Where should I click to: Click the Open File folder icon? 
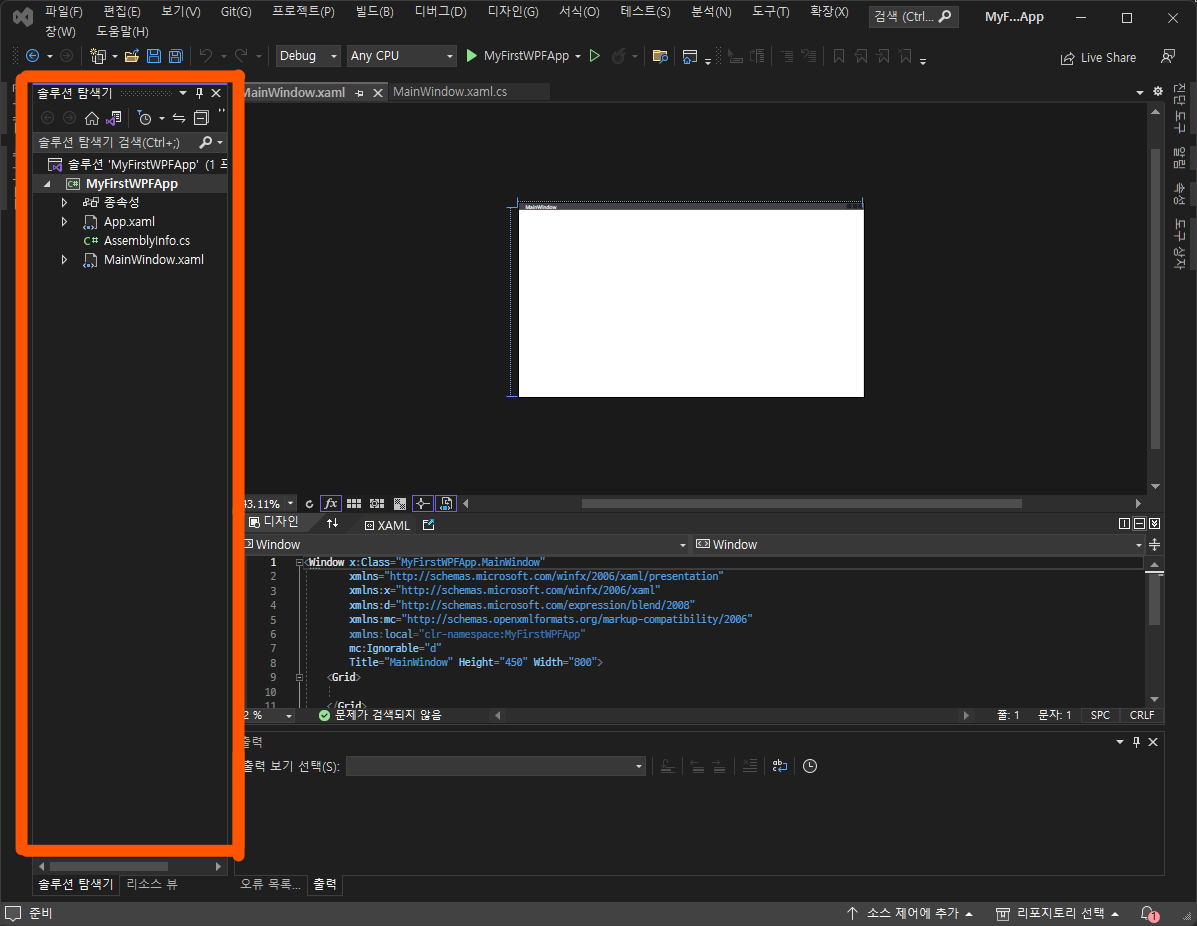(x=132, y=56)
